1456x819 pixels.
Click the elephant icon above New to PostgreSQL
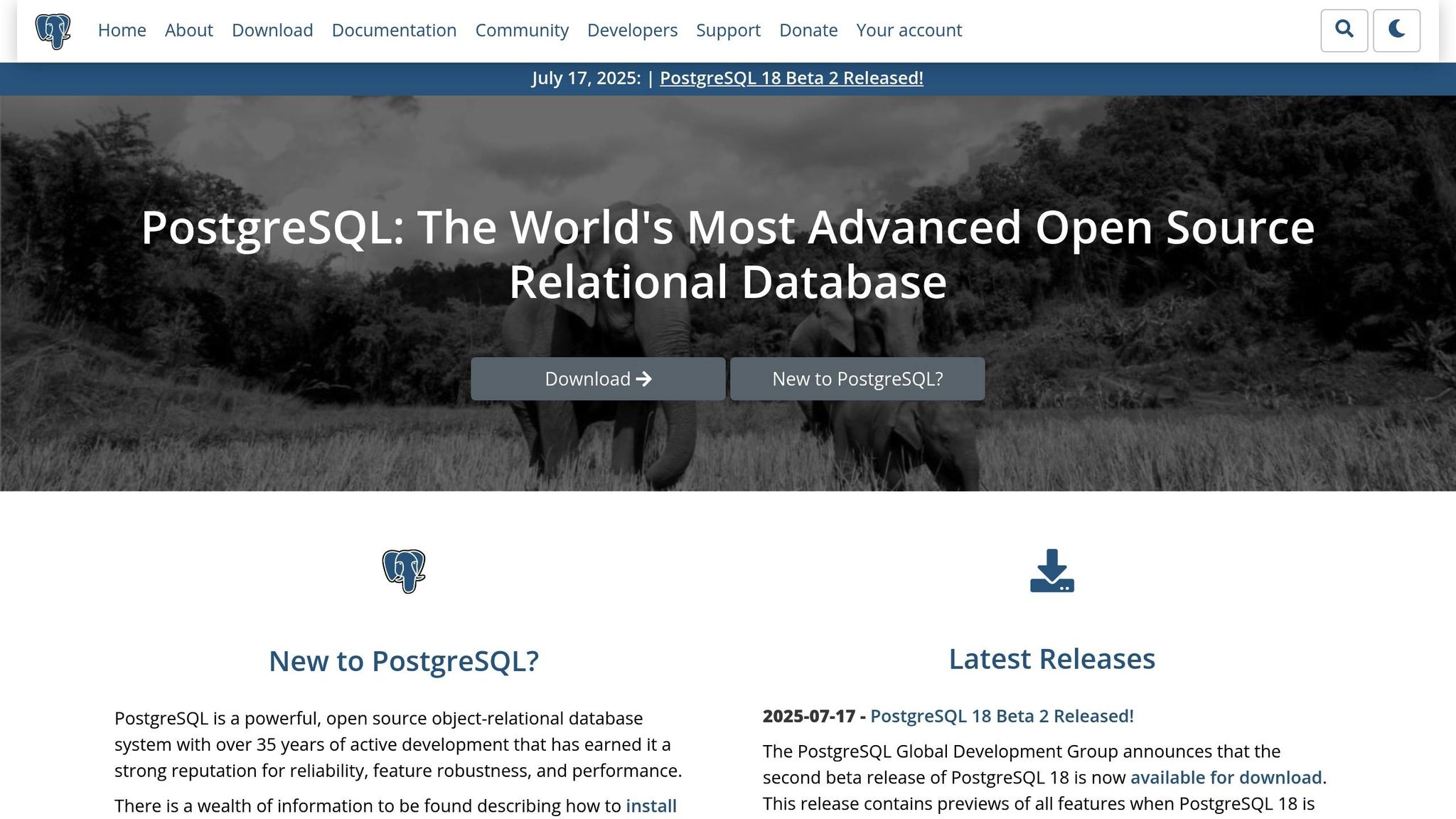click(404, 572)
